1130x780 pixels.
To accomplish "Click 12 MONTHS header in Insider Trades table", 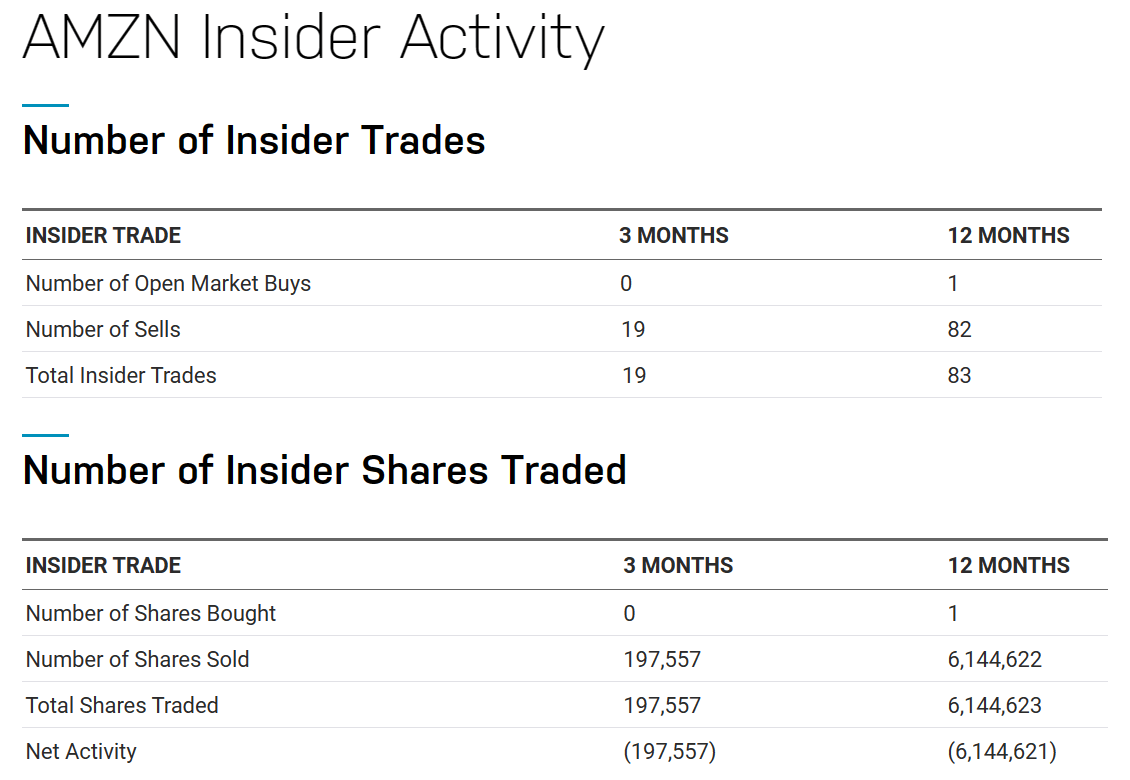I will pos(1008,236).
